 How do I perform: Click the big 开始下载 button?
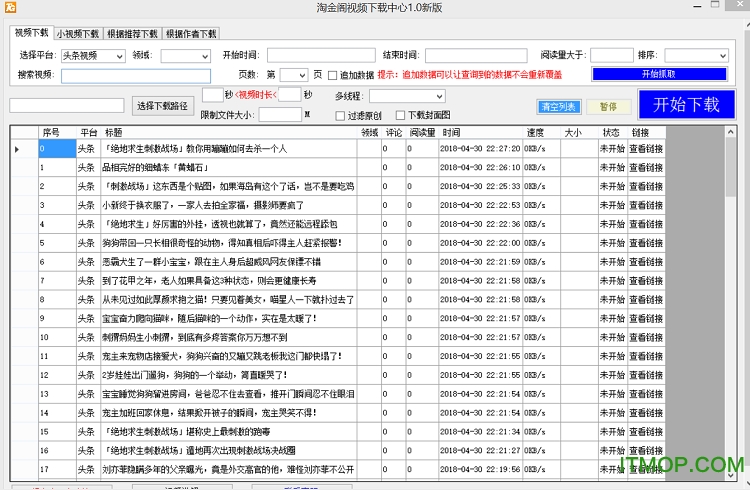(686, 104)
